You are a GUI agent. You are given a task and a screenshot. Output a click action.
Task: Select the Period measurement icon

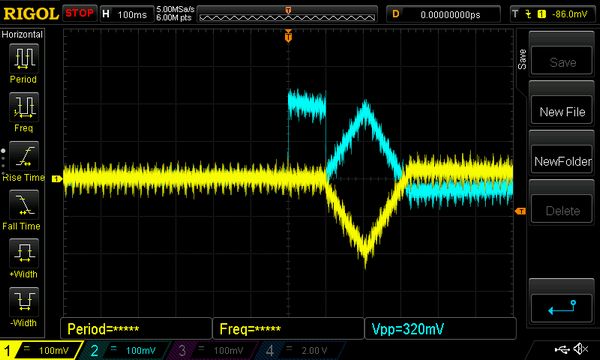click(24, 58)
